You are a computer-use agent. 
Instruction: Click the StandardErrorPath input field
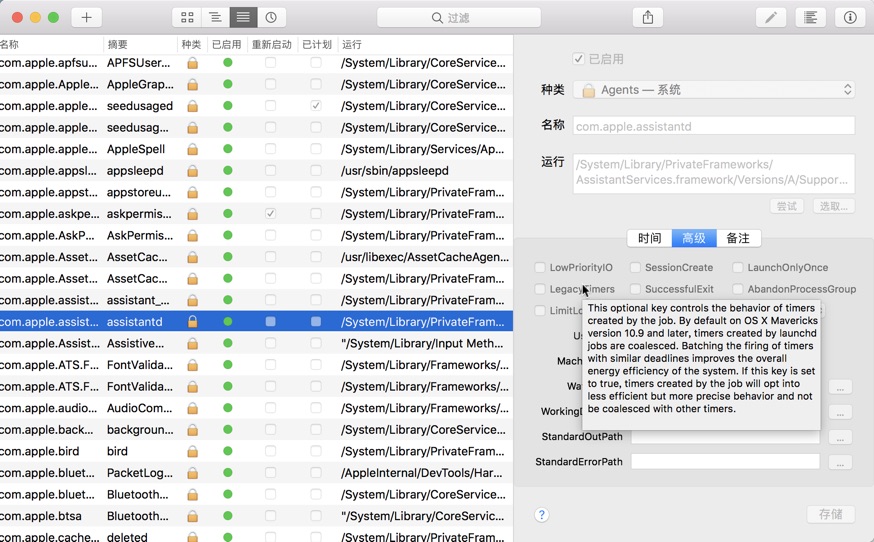click(725, 462)
